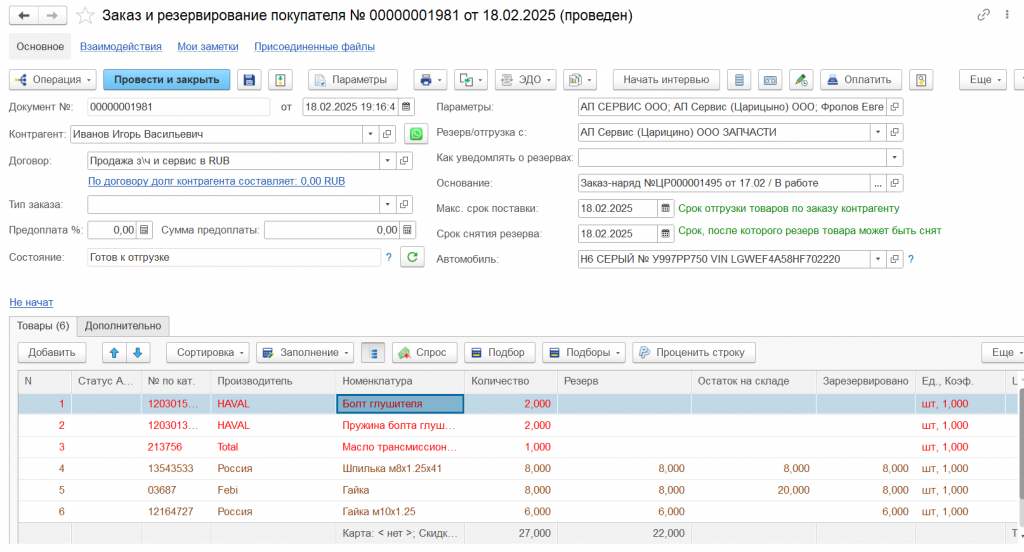This screenshot has height=552, width=1024.
Task: Switch to the Дополнительно tab
Action: click(123, 325)
